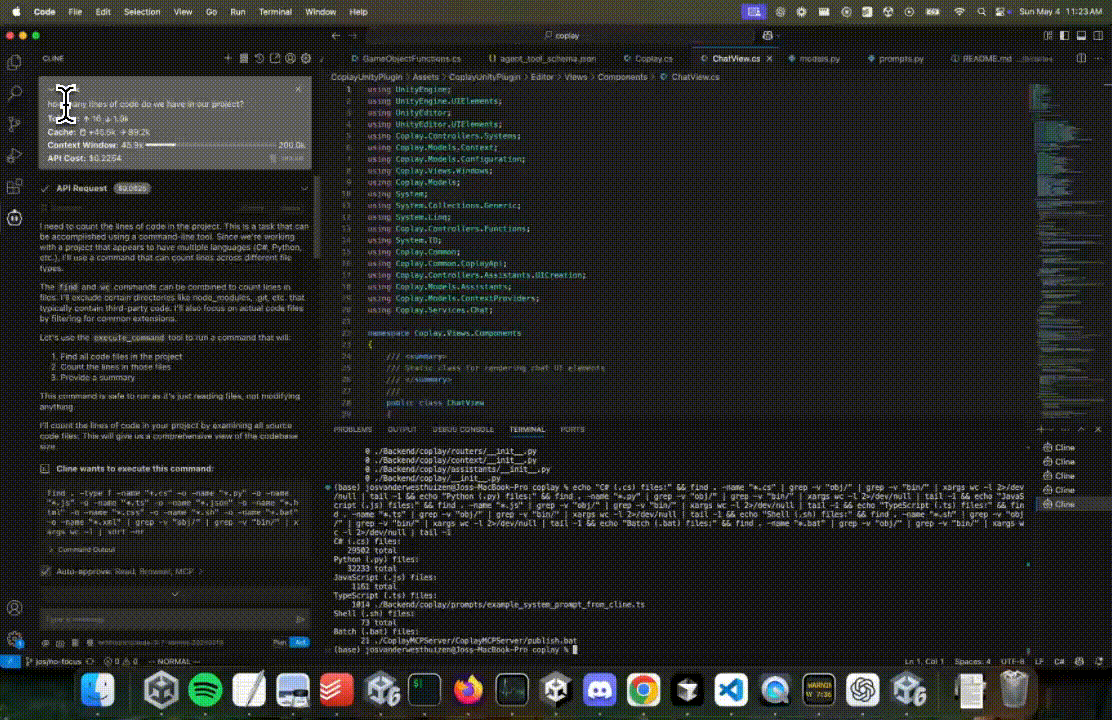Viewport: 1112px width, 720px height.
Task: Open Cline settings gear in panel header
Action: tap(306, 59)
